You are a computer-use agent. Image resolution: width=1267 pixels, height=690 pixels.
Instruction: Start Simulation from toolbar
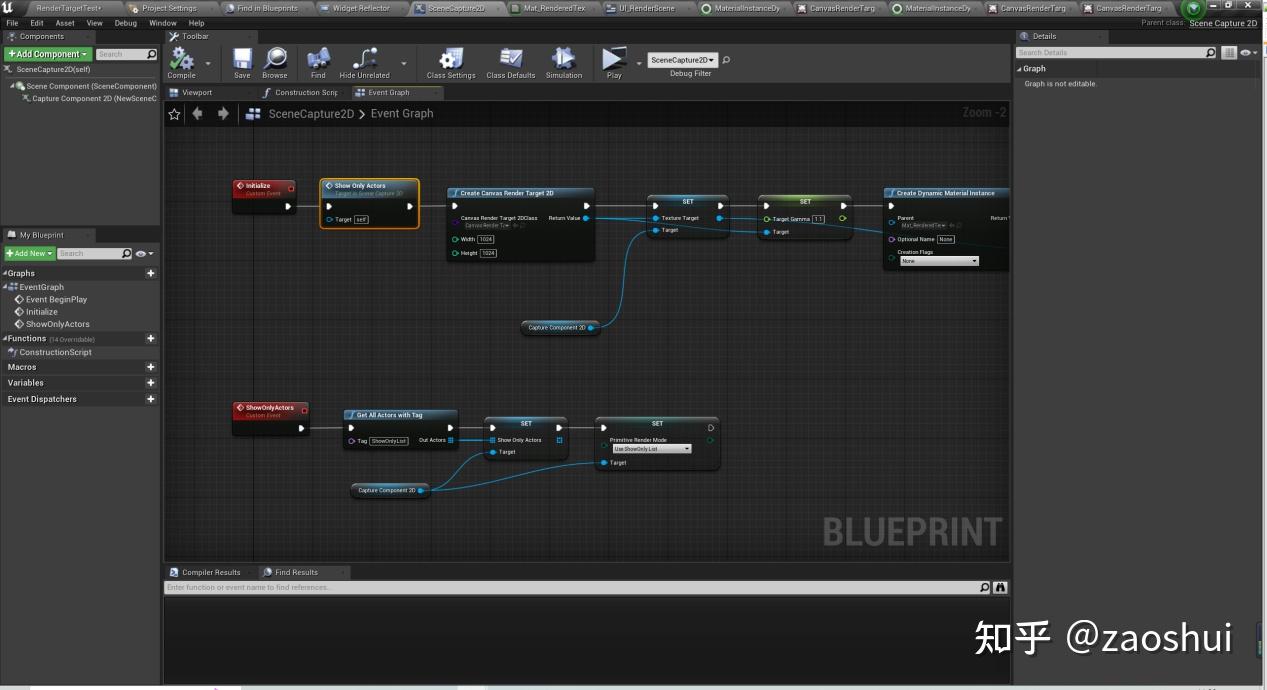point(563,60)
